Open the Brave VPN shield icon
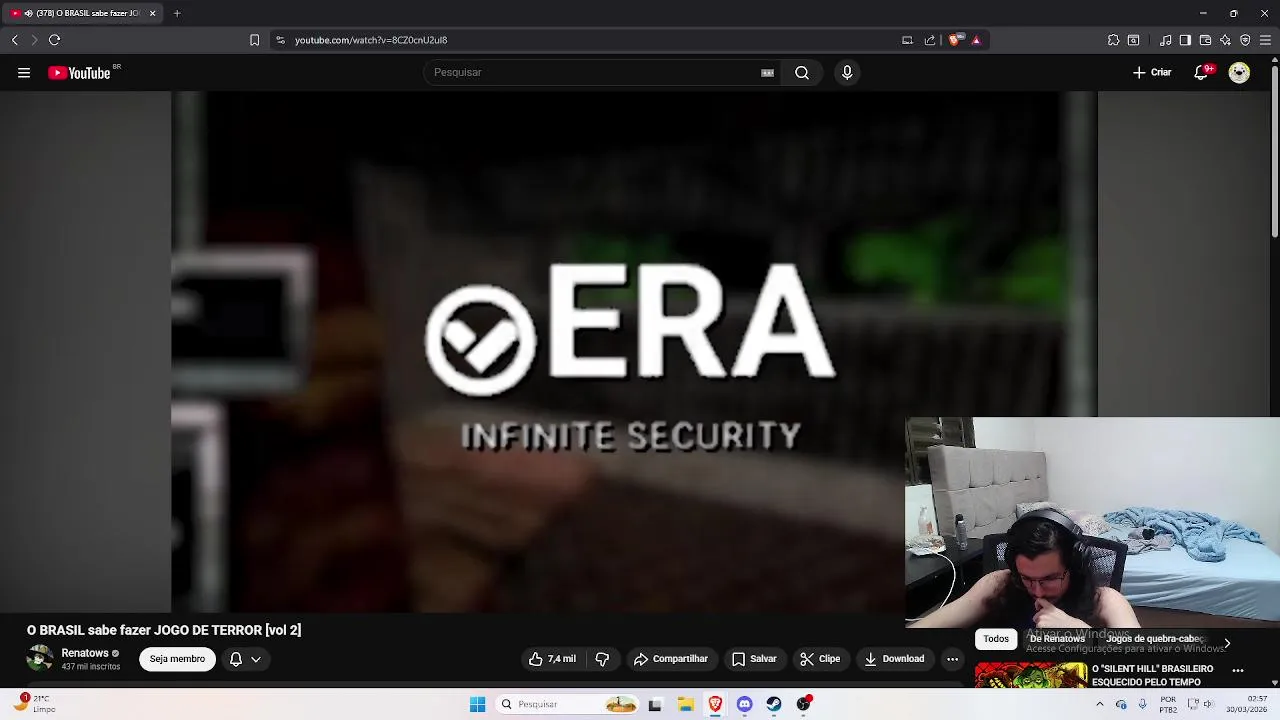Image resolution: width=1280 pixels, height=720 pixels. (1245, 40)
